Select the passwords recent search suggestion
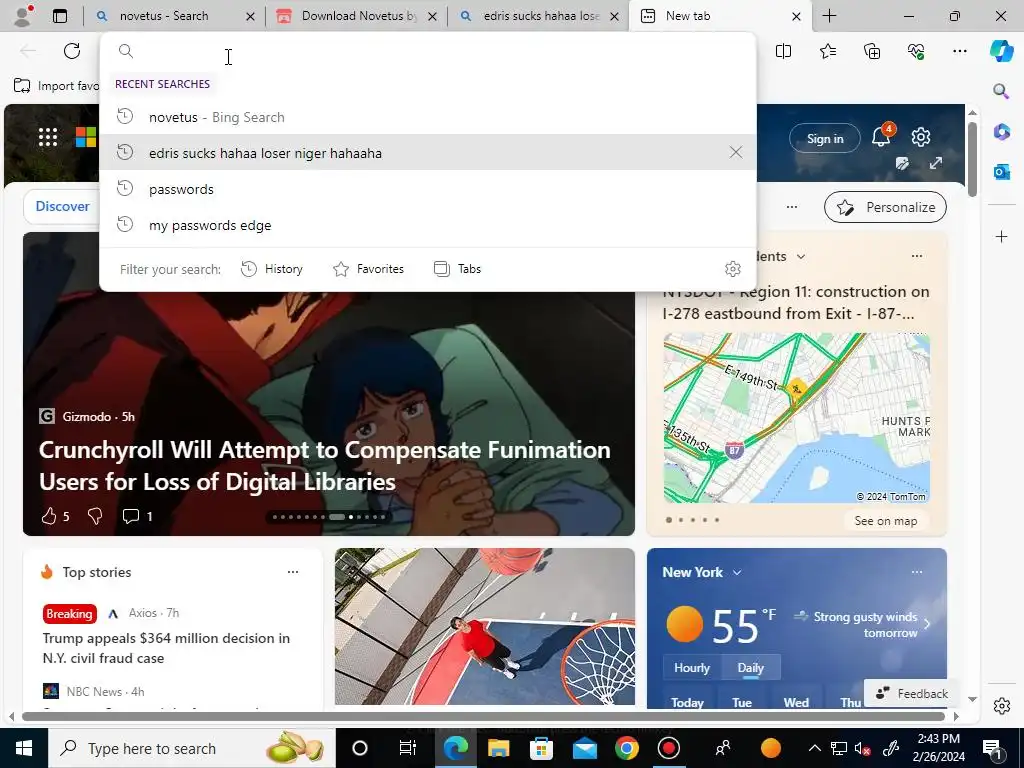Image resolution: width=1024 pixels, height=768 pixels. point(428,189)
